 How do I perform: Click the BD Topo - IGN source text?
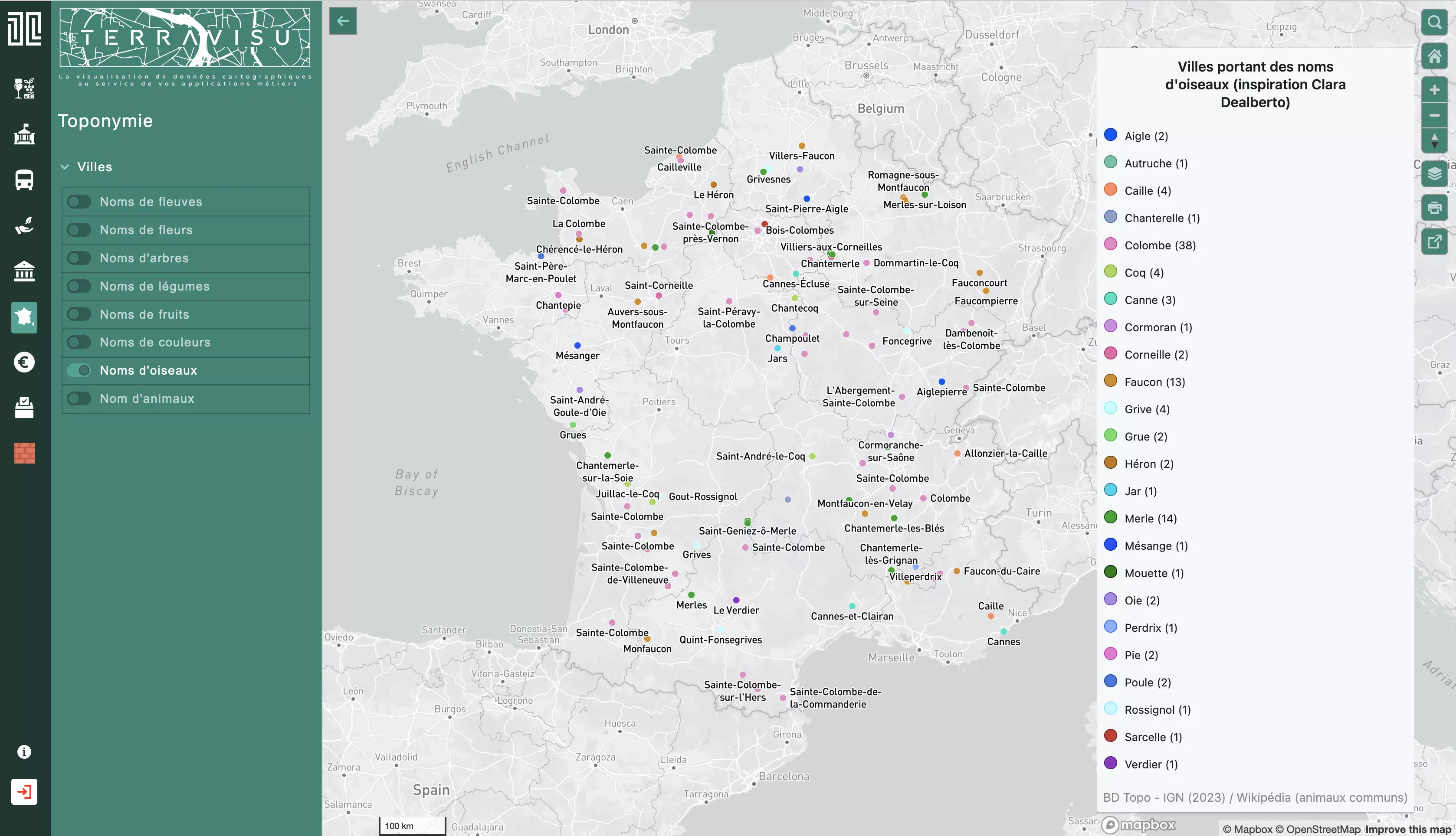(x=1255, y=797)
